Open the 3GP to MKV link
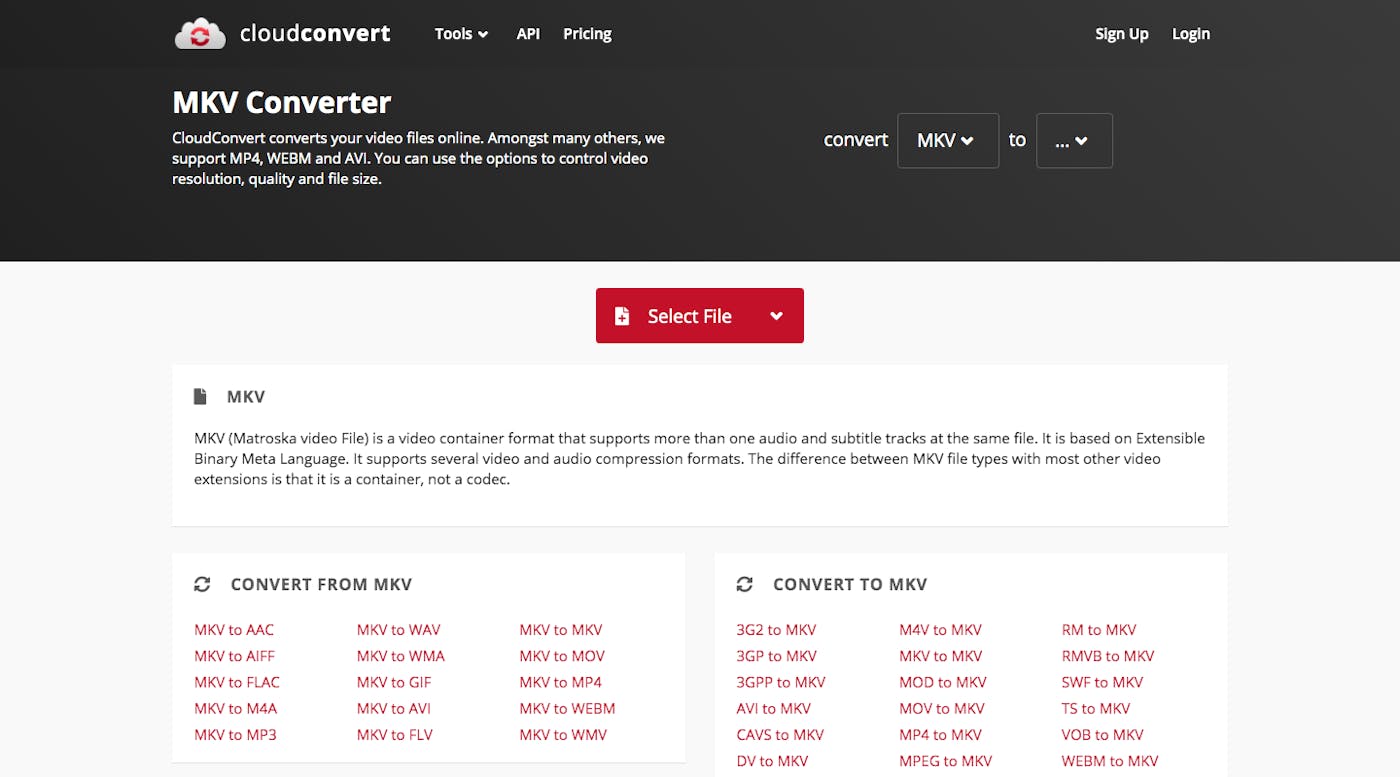1400x777 pixels. pos(776,656)
